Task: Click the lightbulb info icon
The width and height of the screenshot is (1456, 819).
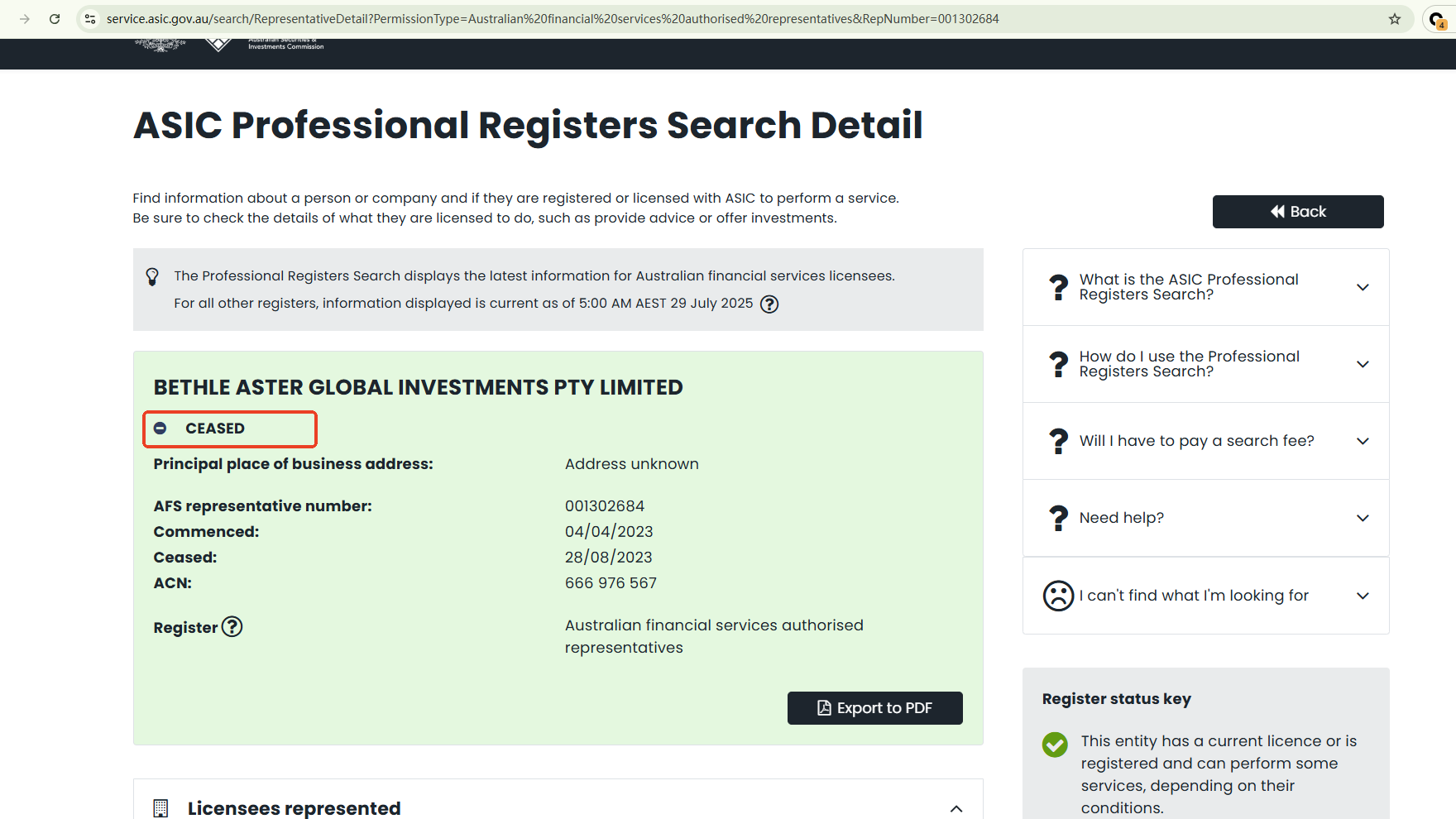Action: (152, 276)
